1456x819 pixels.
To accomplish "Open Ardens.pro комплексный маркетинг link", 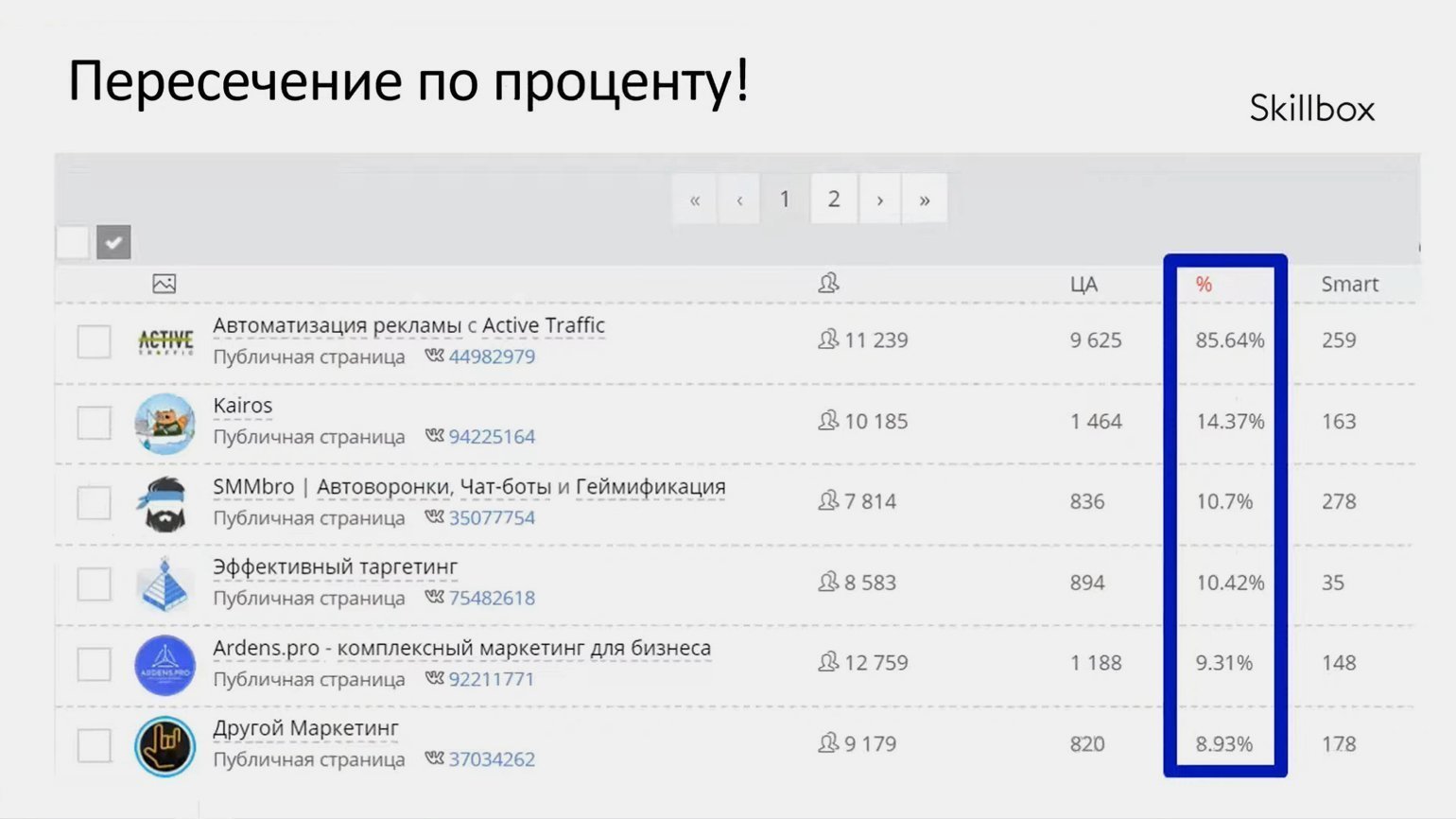I will (x=462, y=648).
